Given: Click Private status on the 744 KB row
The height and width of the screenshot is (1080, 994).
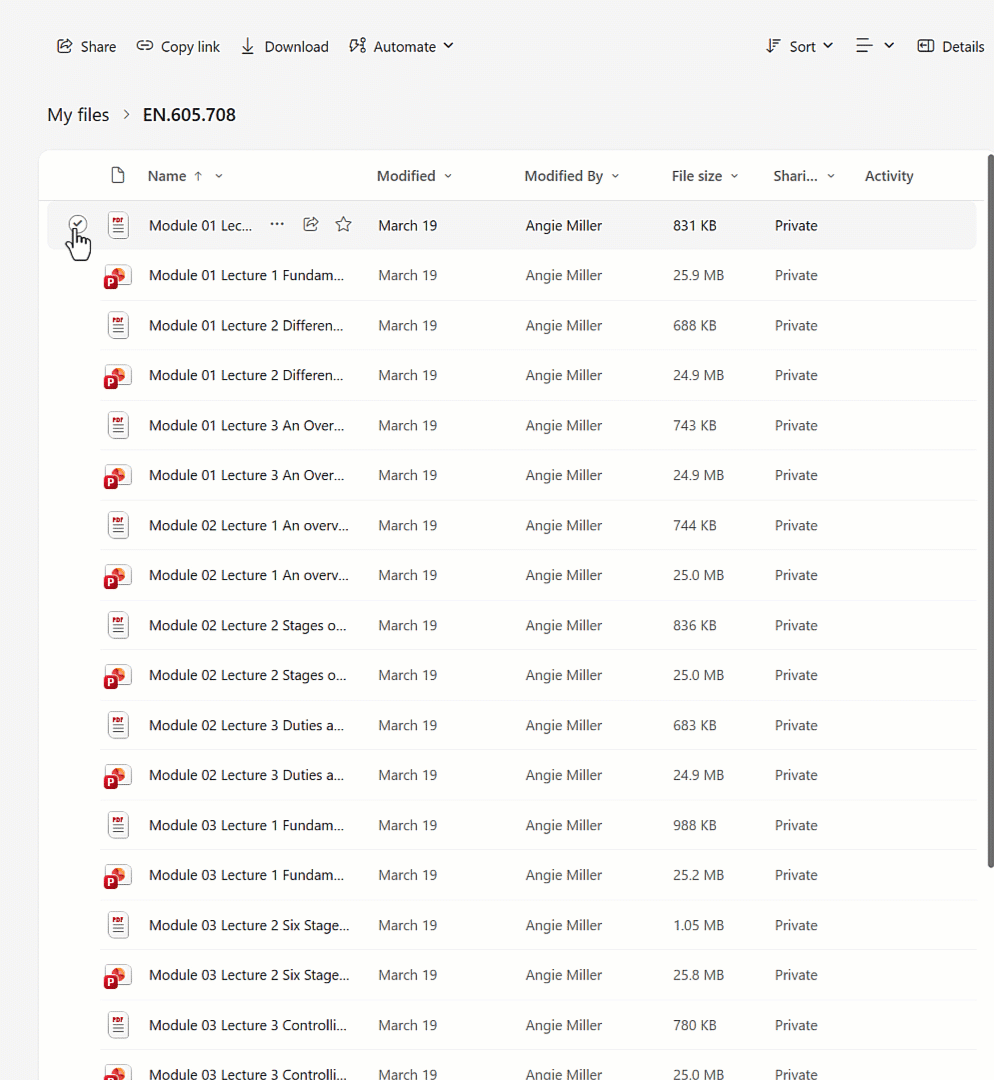Looking at the screenshot, I should [x=796, y=526].
